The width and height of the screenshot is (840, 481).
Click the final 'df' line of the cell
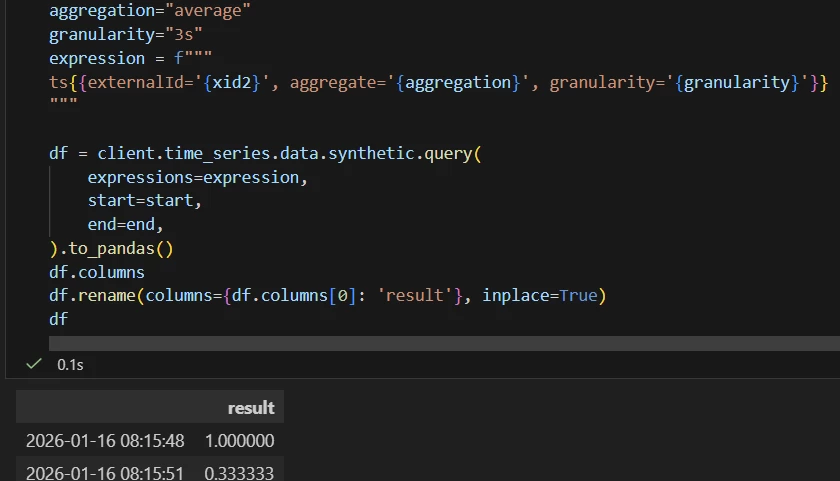(x=58, y=320)
